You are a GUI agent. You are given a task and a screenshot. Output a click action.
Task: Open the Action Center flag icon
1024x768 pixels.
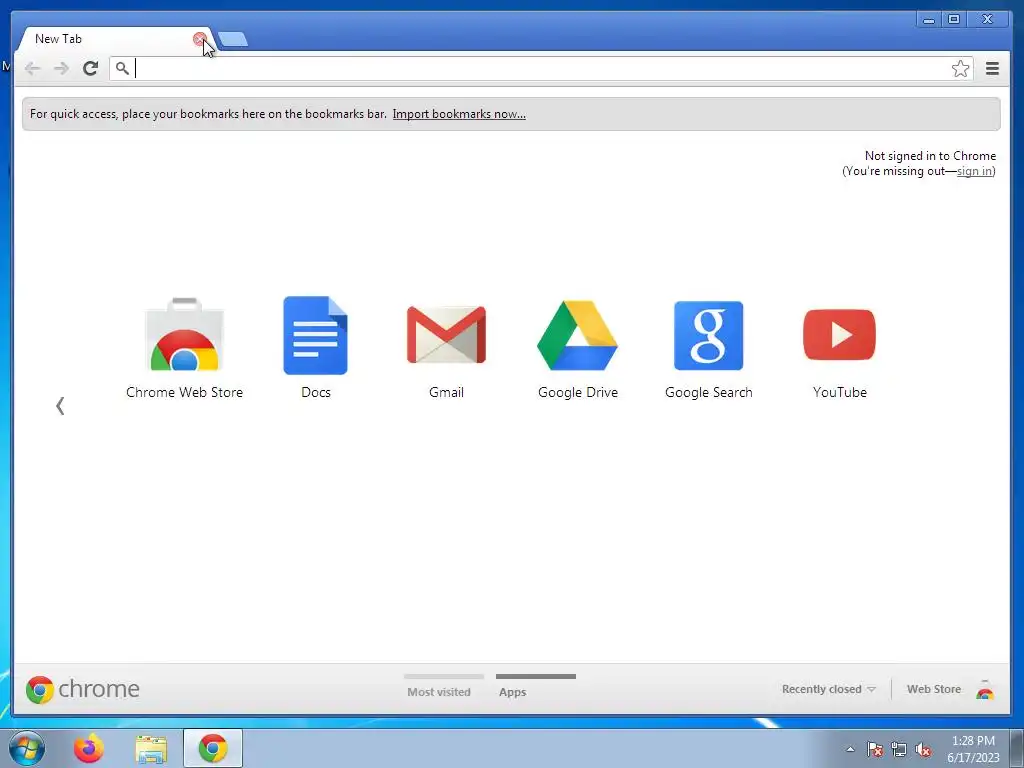point(875,749)
